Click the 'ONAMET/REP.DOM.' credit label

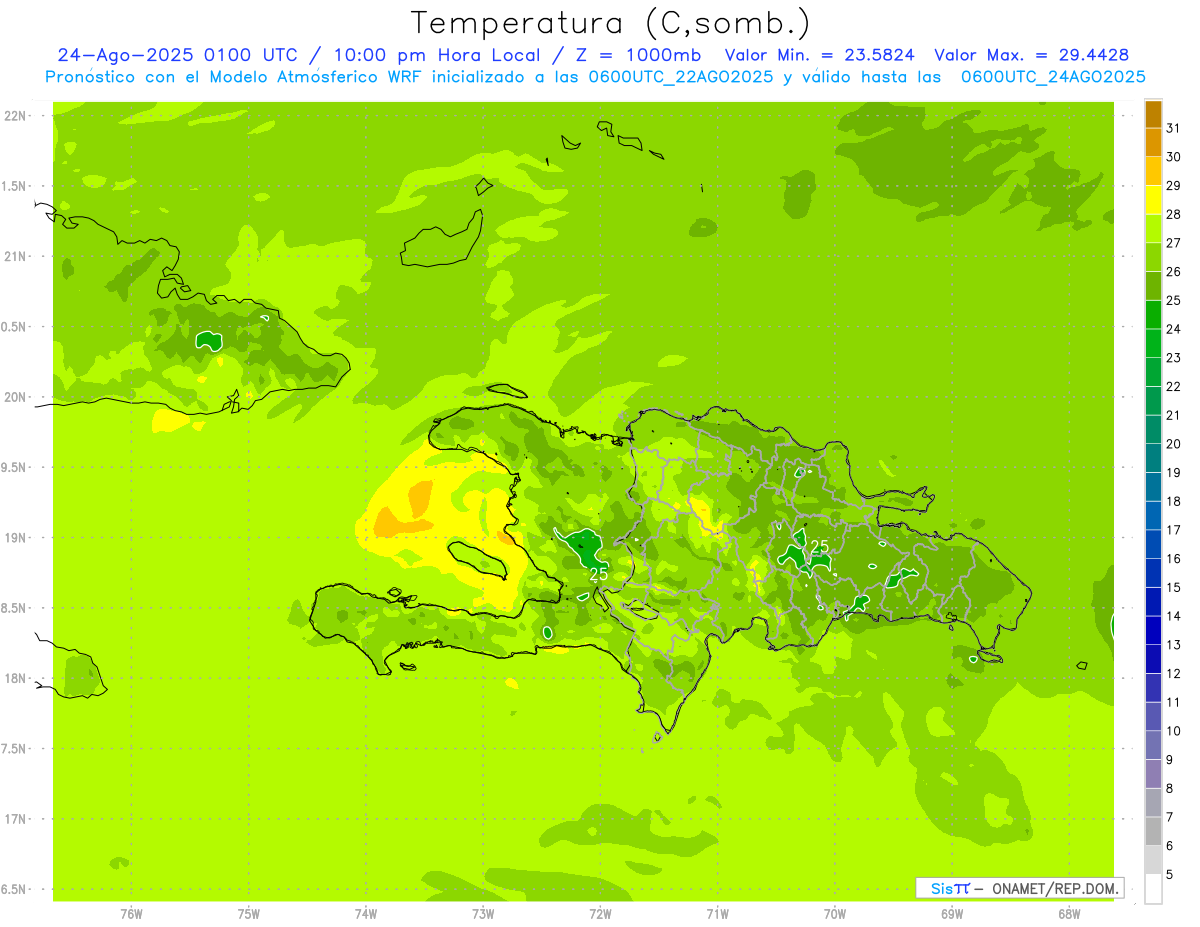pyautogui.click(x=1055, y=888)
